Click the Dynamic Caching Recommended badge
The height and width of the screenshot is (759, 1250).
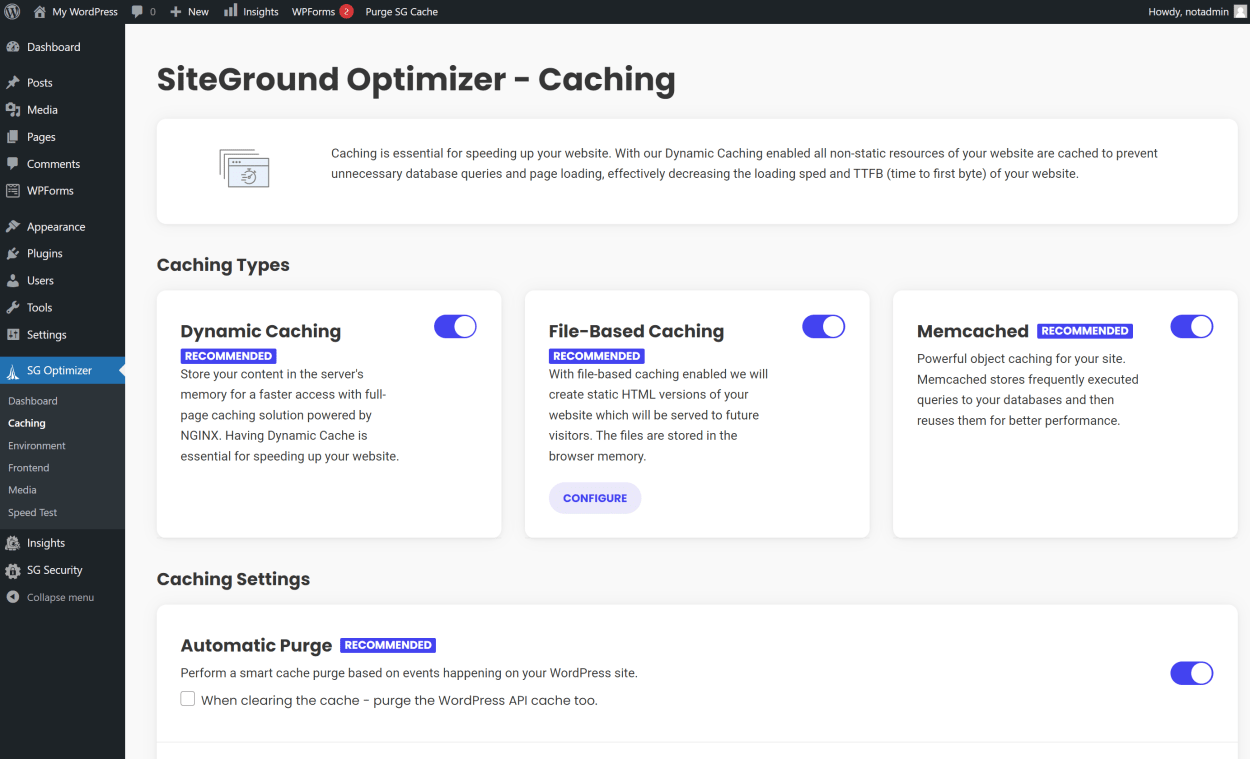tap(229, 356)
